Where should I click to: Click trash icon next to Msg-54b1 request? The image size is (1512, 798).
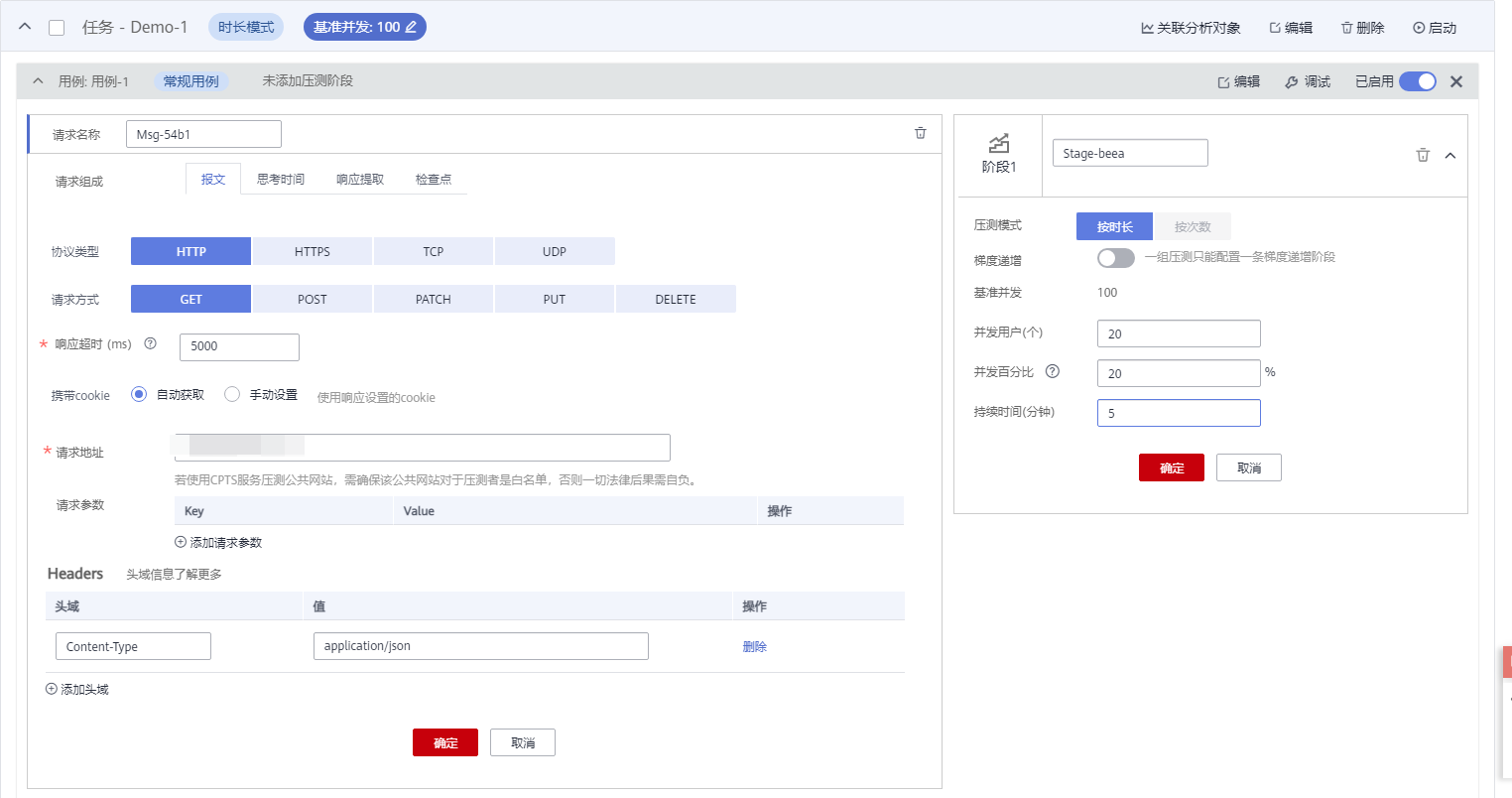click(x=921, y=133)
